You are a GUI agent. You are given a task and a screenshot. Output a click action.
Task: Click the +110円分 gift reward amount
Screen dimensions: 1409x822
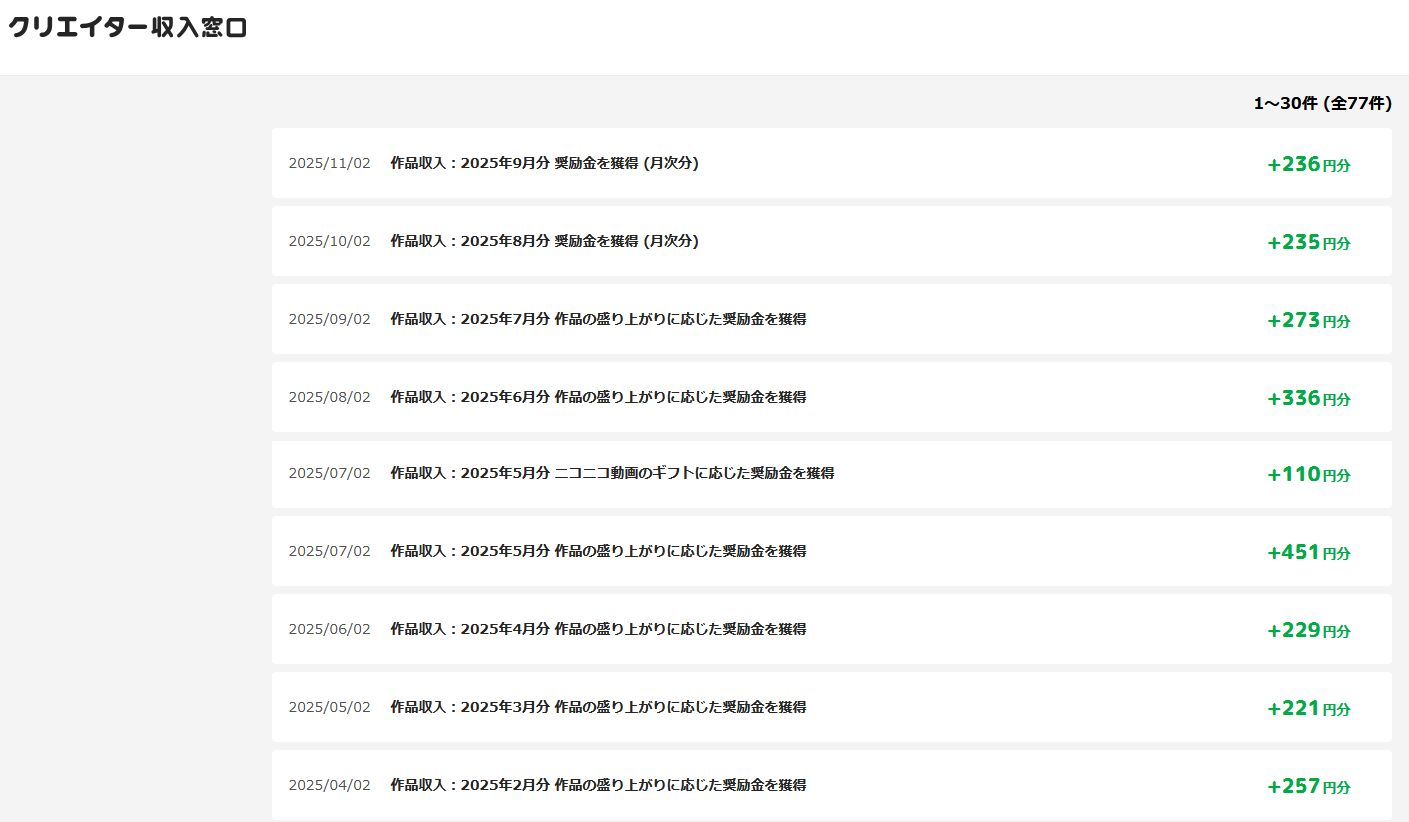[x=1308, y=474]
